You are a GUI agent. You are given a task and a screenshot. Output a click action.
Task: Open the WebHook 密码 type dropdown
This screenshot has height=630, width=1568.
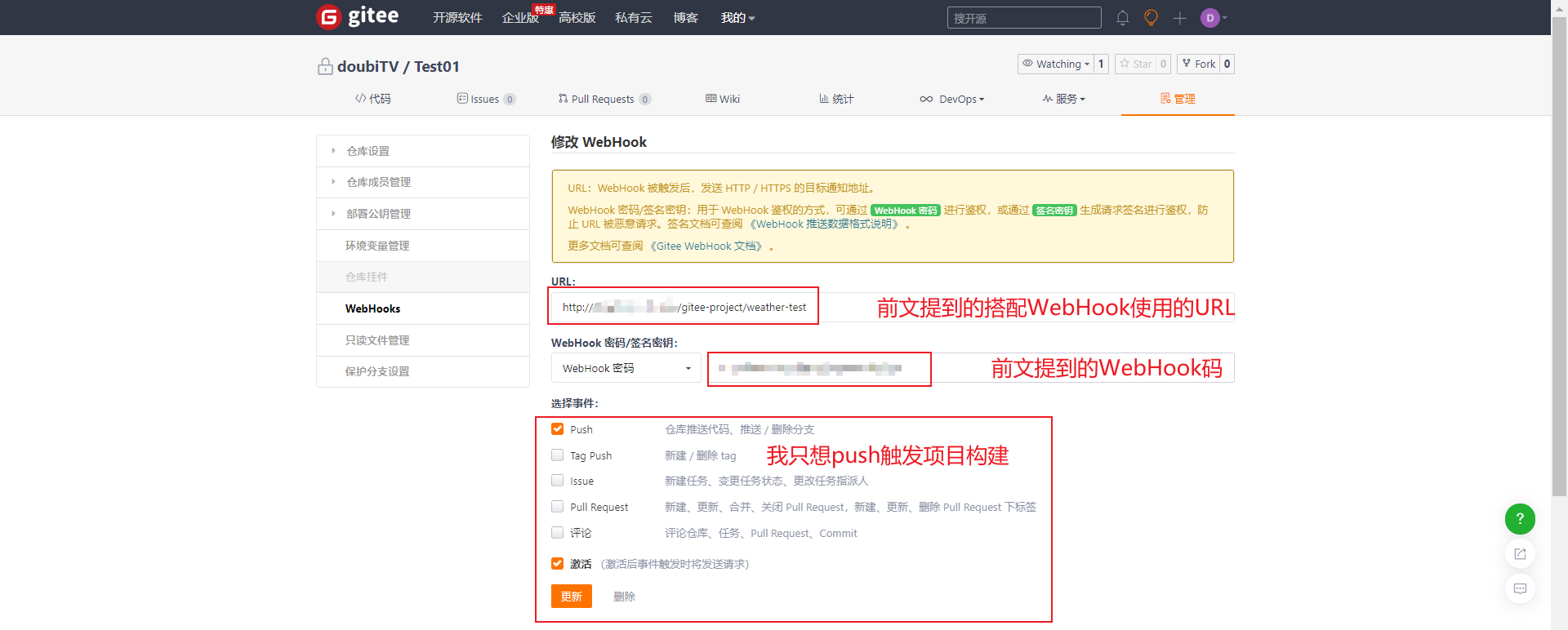click(x=626, y=369)
